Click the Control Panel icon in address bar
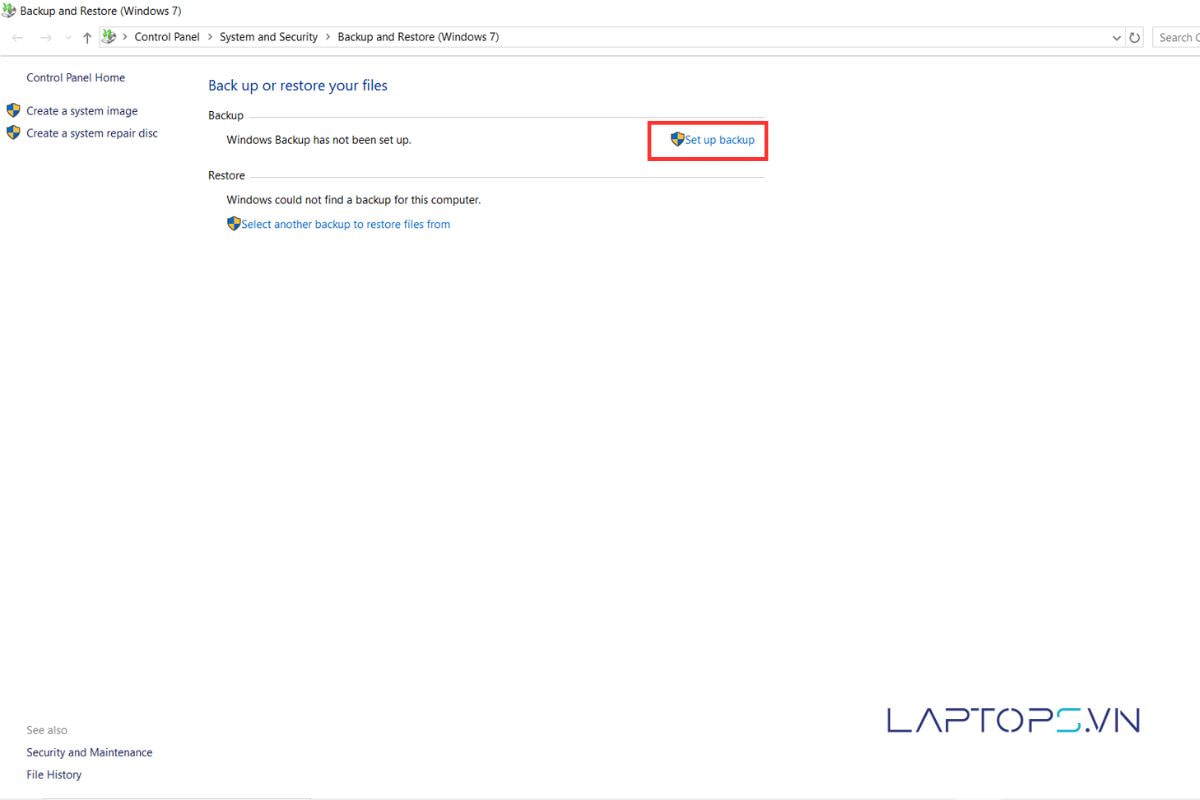 [x=108, y=37]
